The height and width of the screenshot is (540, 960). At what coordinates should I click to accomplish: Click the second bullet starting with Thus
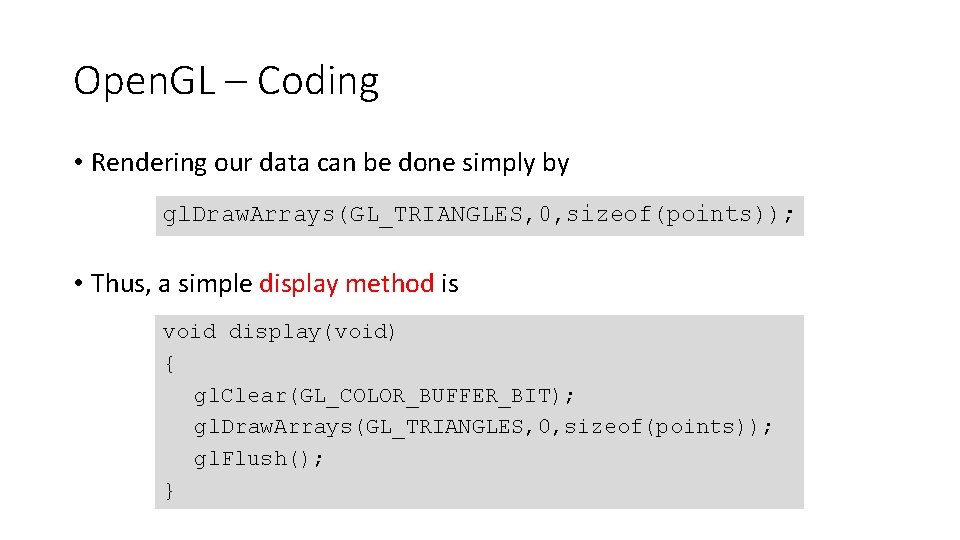[266, 284]
